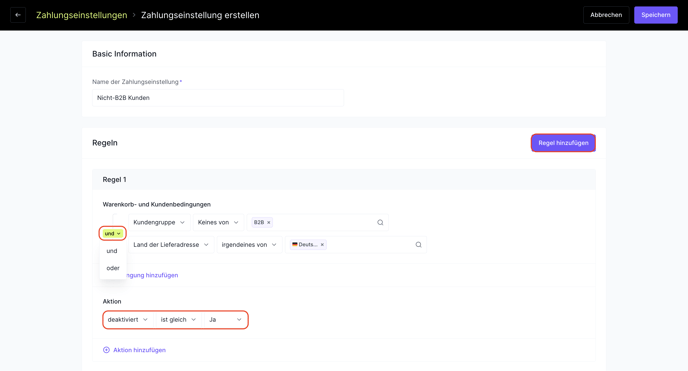Open the Kundengruppe condition dropdown
This screenshot has width=688, height=371.
159,222
